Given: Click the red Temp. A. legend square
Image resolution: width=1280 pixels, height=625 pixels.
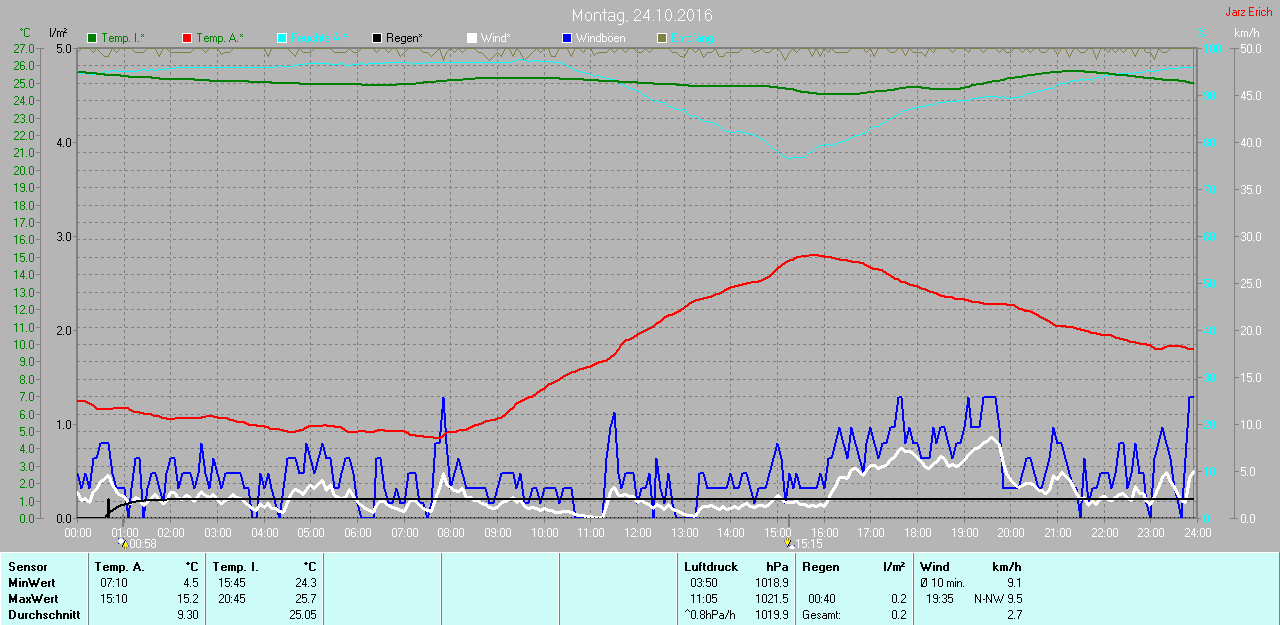Looking at the screenshot, I should click(x=187, y=38).
